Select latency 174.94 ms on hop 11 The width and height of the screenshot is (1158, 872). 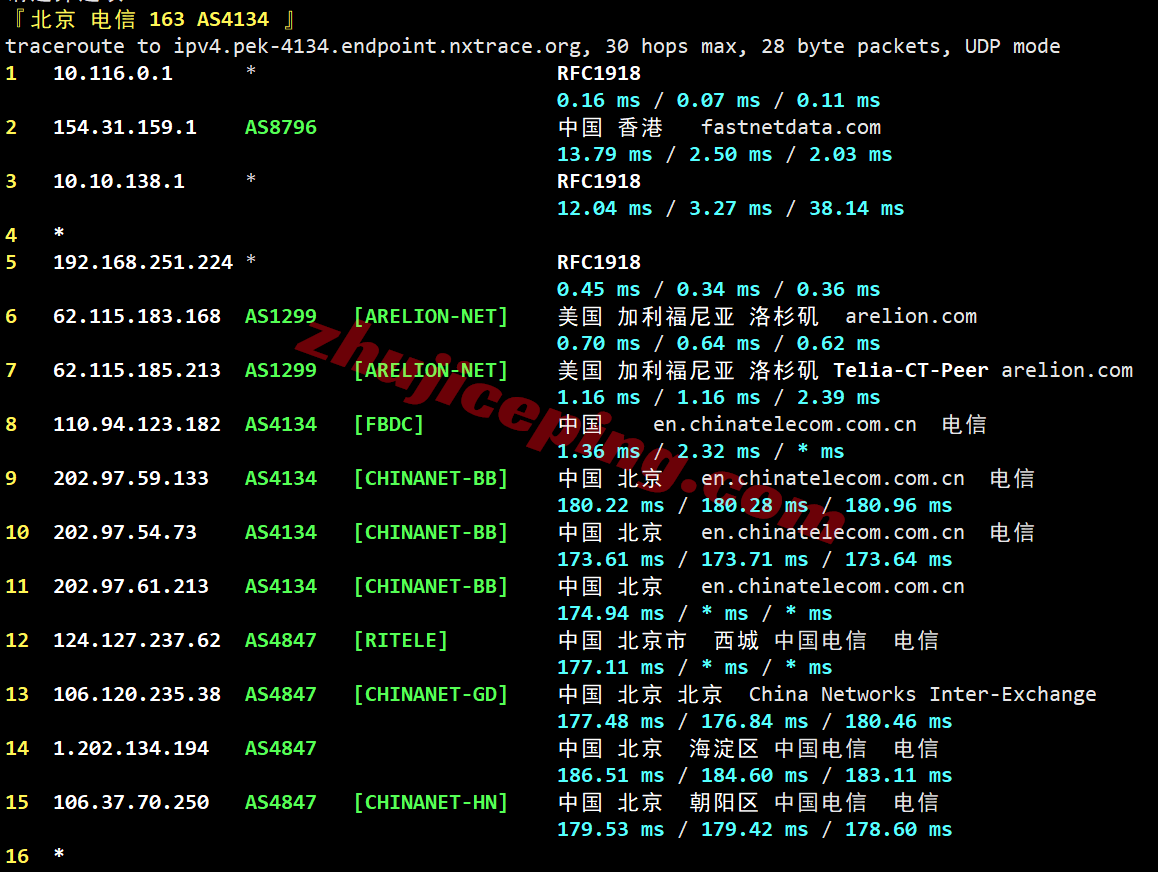(611, 614)
